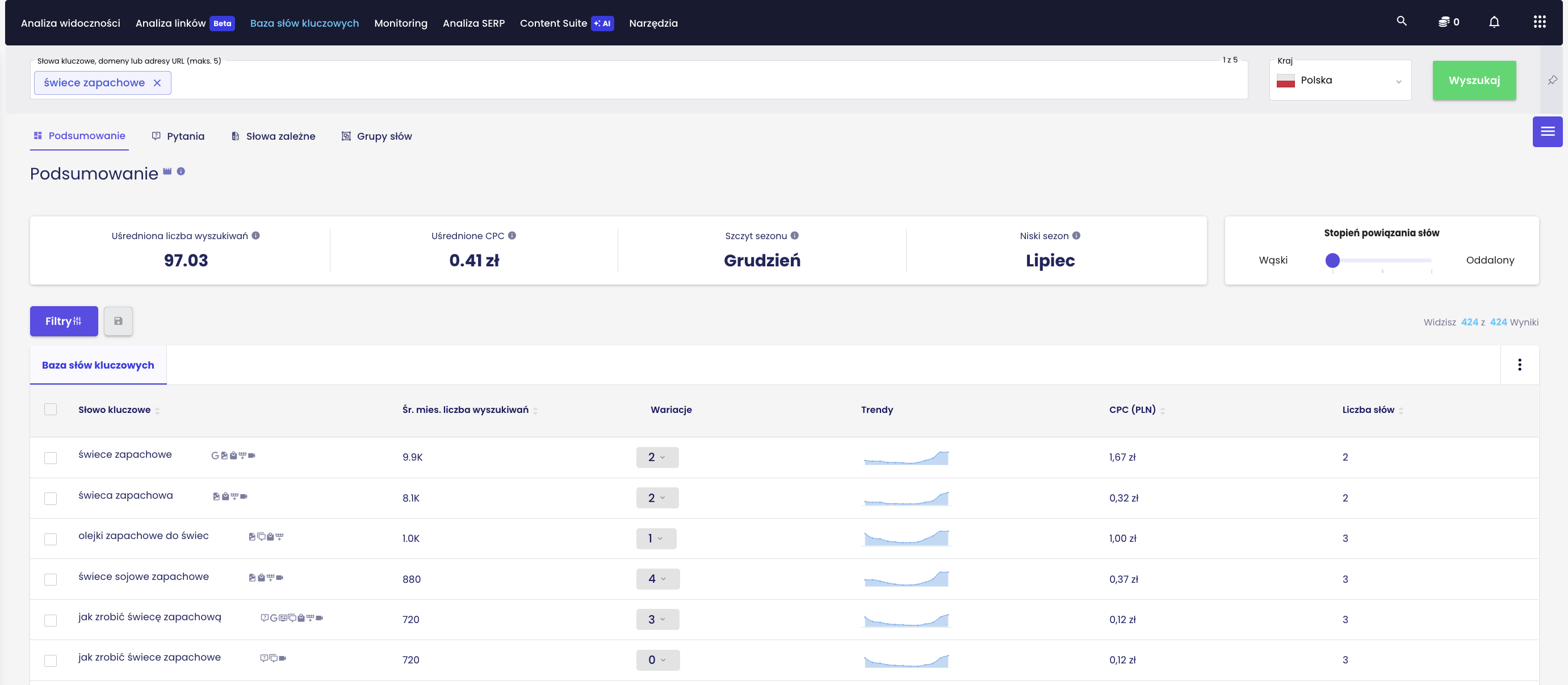Expand variations for olejki zapachowe do świec
1568x685 pixels.
(x=656, y=538)
